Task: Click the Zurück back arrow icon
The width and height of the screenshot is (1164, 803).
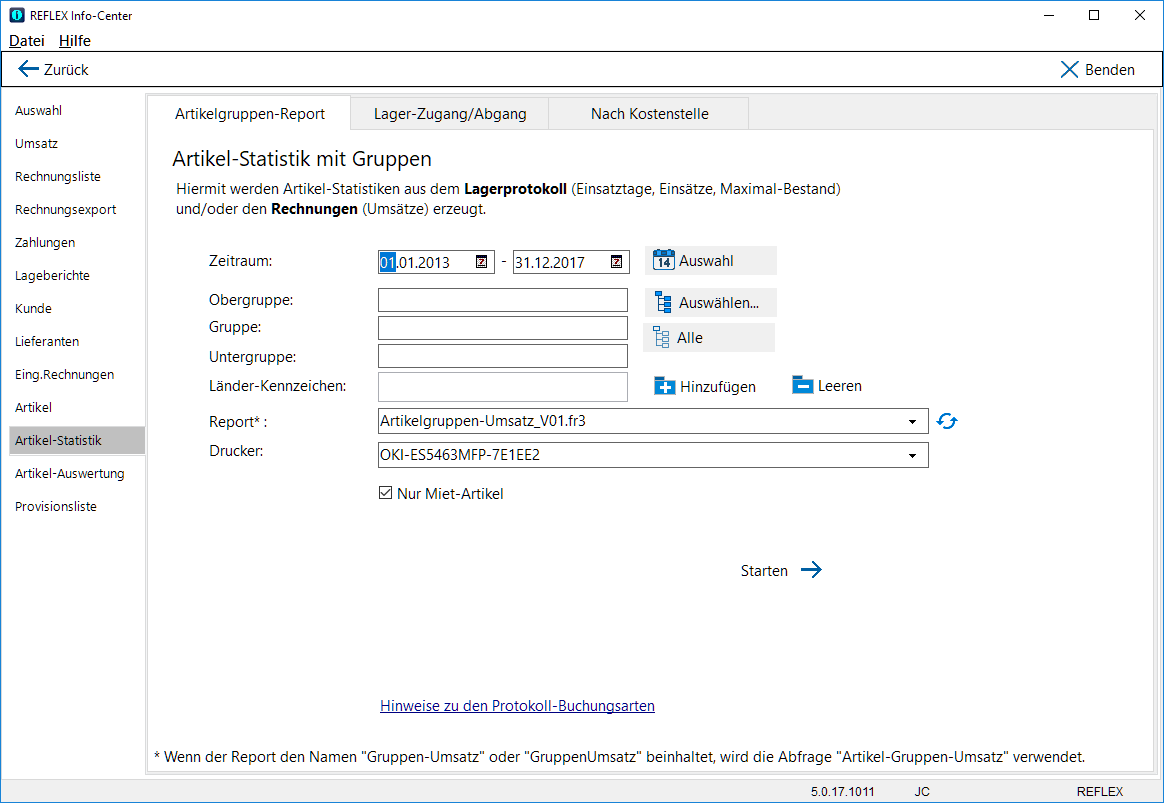Action: point(28,69)
